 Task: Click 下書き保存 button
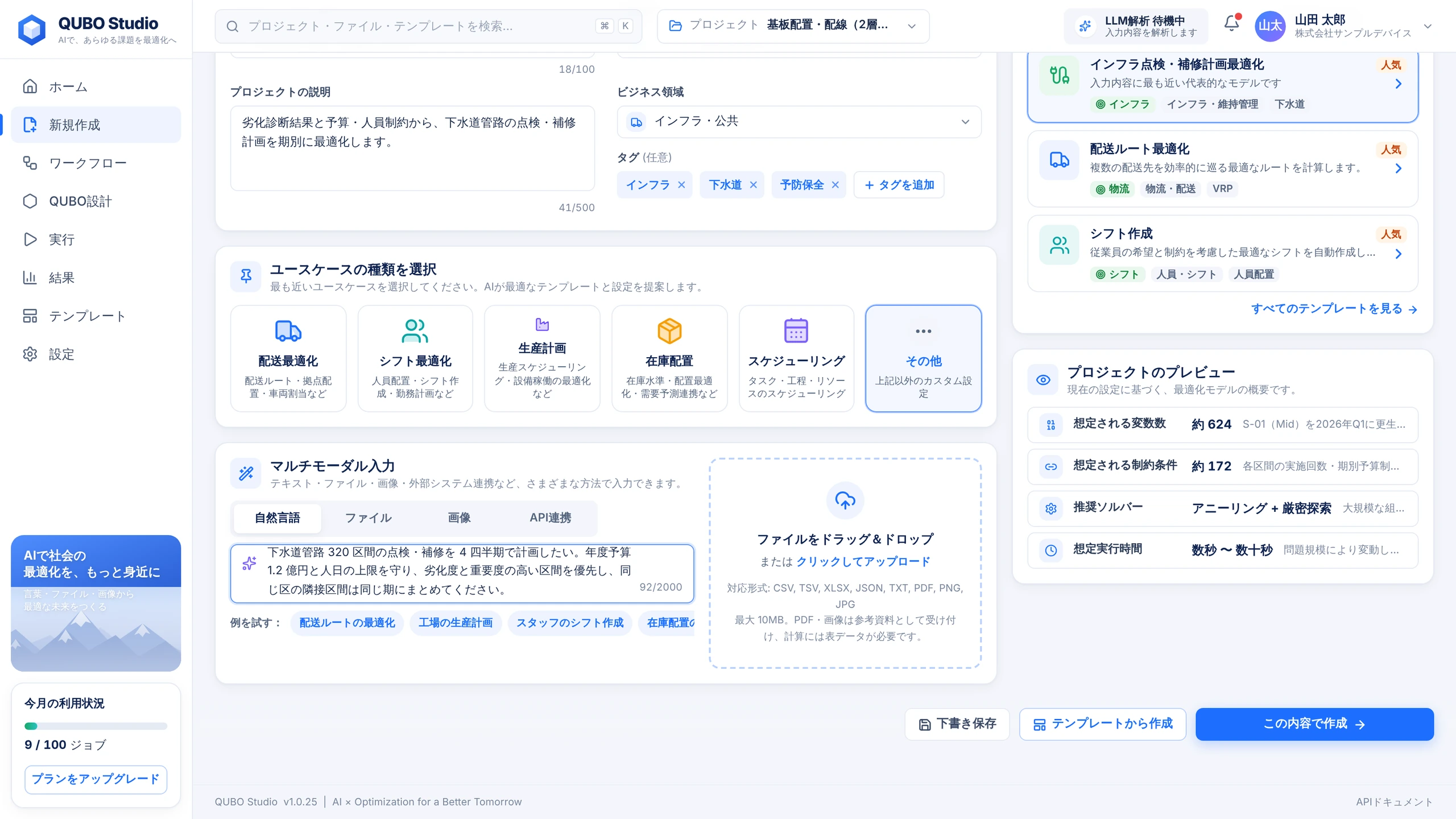957,724
